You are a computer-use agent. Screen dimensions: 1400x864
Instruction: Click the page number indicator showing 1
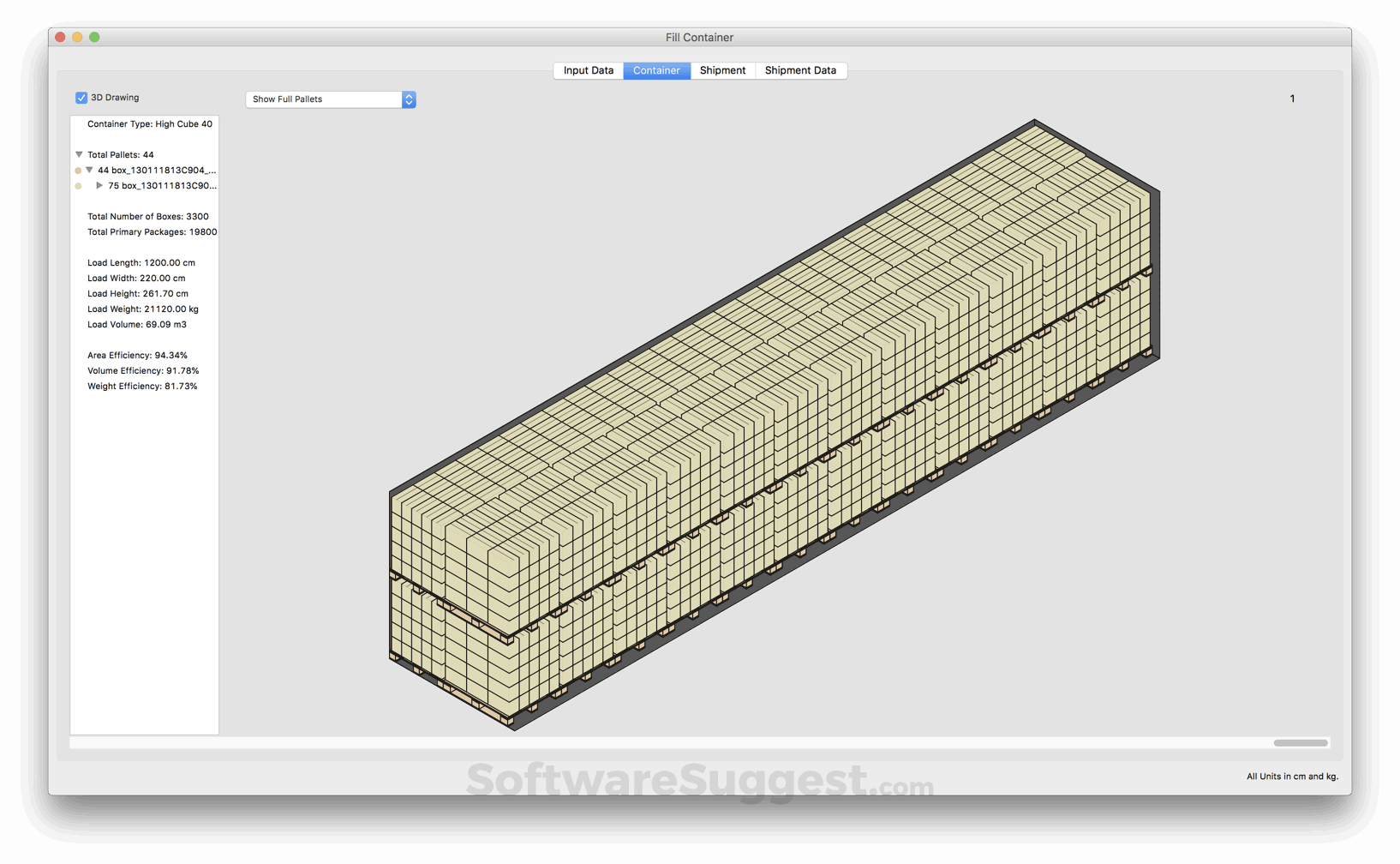pos(1292,98)
